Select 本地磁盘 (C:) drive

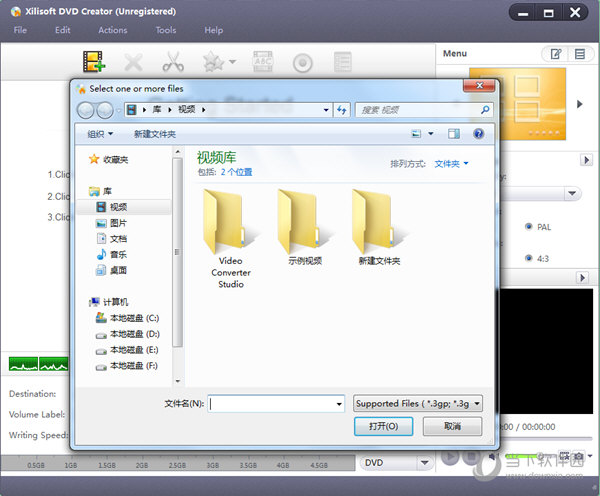click(127, 318)
